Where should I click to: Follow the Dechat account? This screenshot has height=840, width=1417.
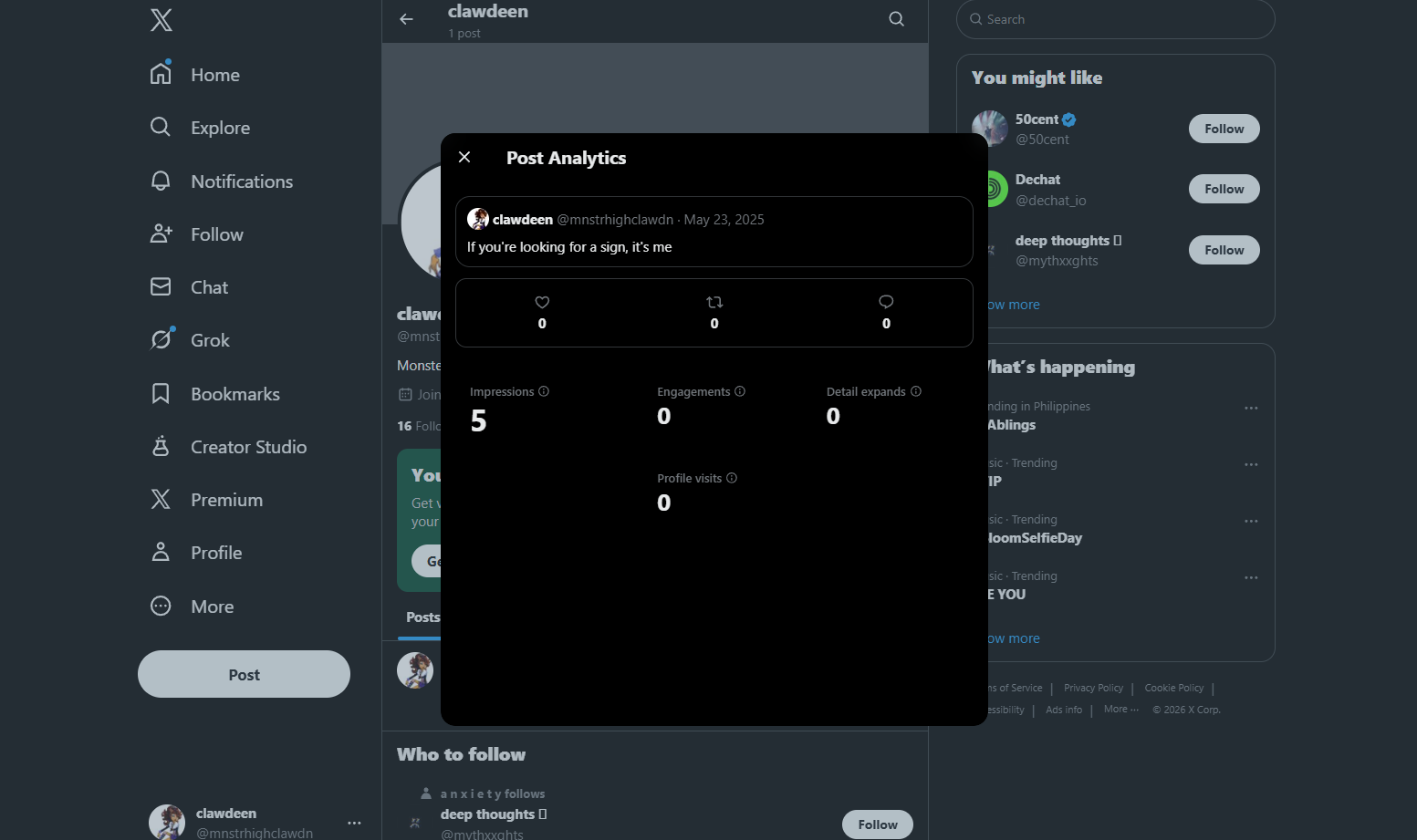coord(1224,189)
